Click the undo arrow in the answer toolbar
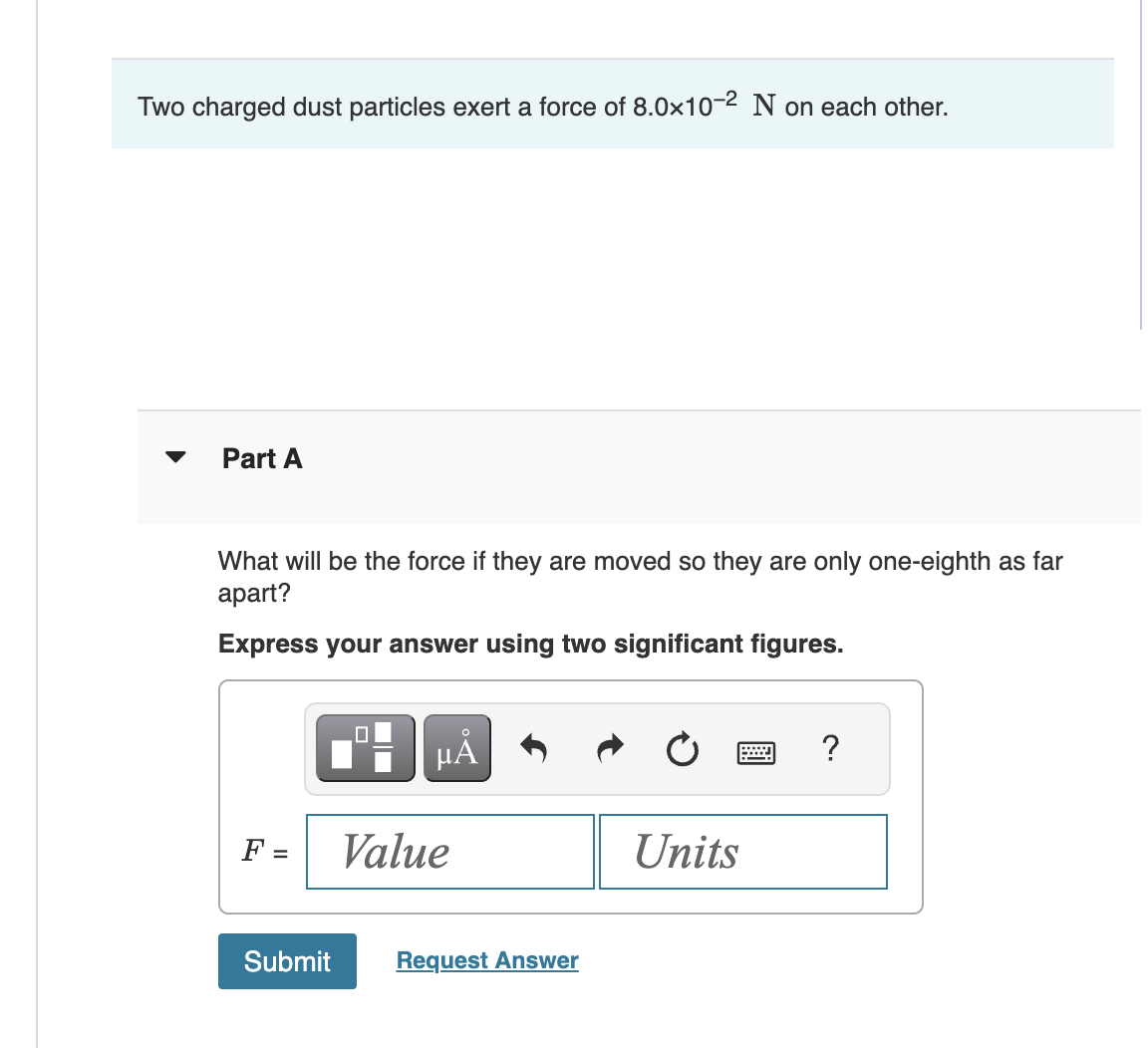This screenshot has width=1148, height=1048. (x=533, y=749)
